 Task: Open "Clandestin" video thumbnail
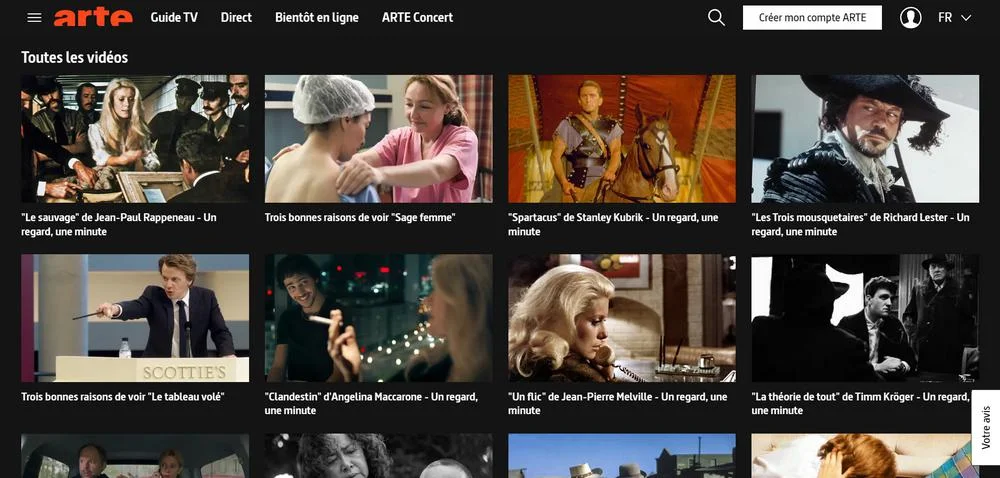click(x=378, y=318)
